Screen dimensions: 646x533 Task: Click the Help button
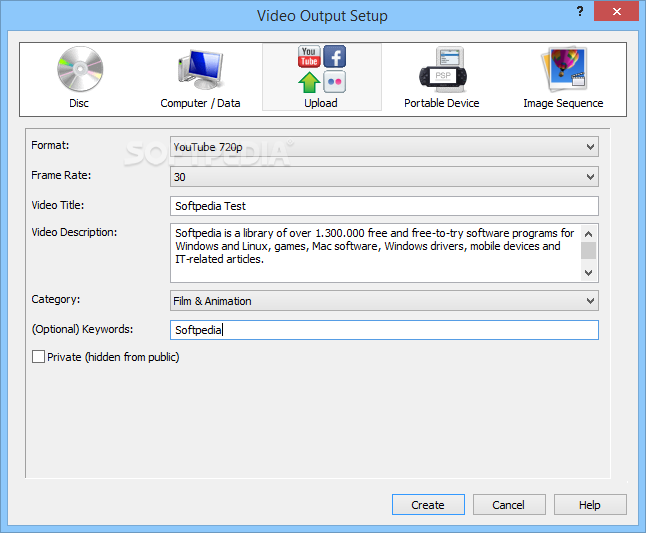pyautogui.click(x=590, y=505)
